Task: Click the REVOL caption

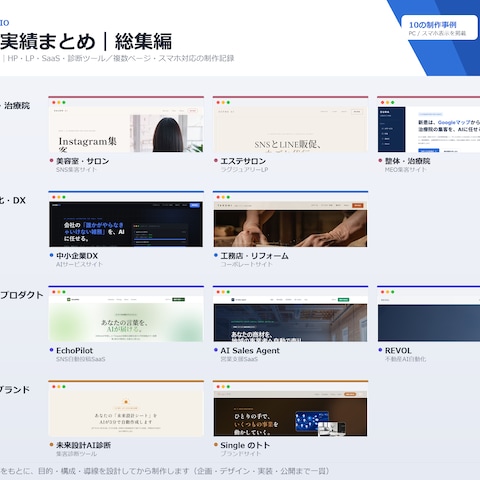Action: 398,350
